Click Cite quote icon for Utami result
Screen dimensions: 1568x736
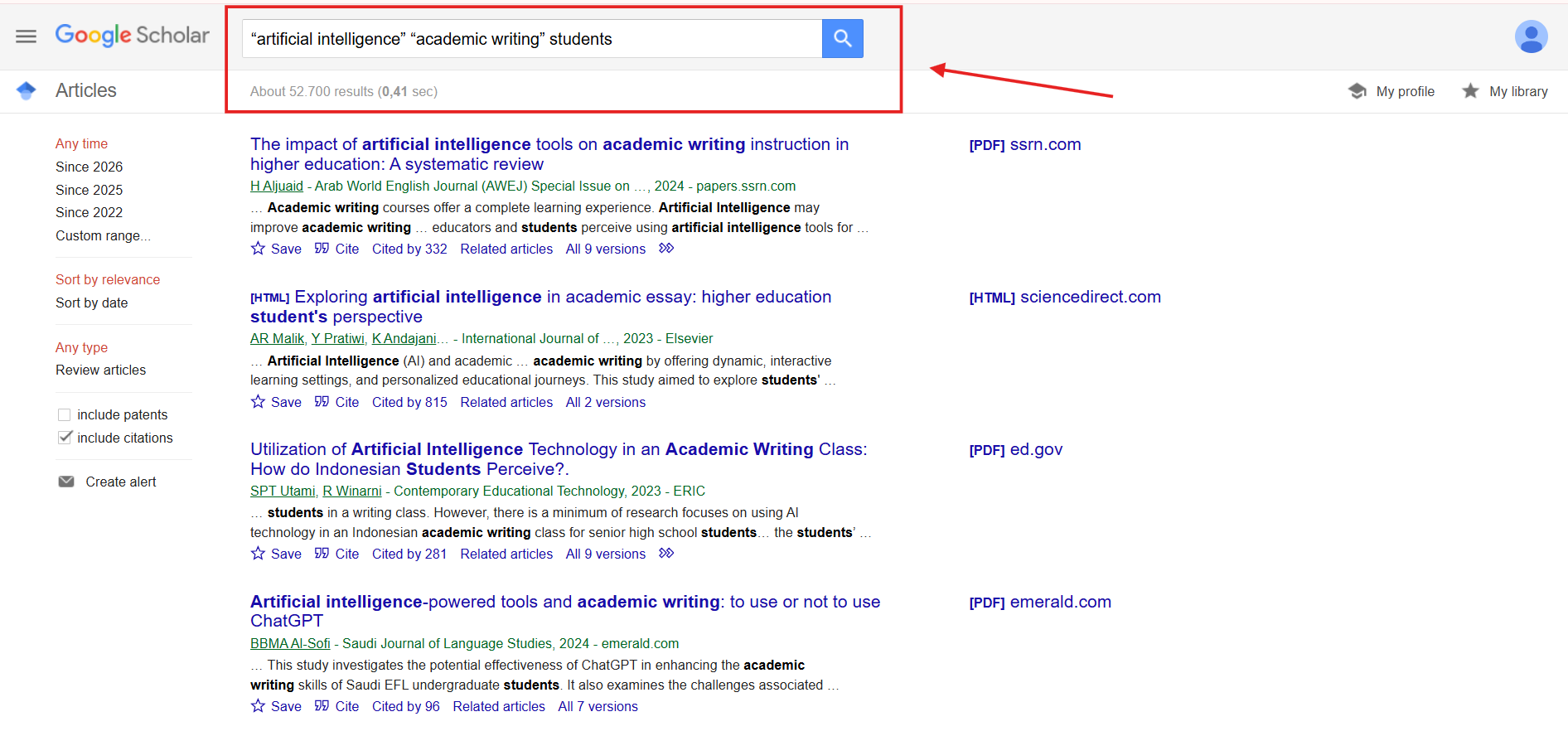322,554
